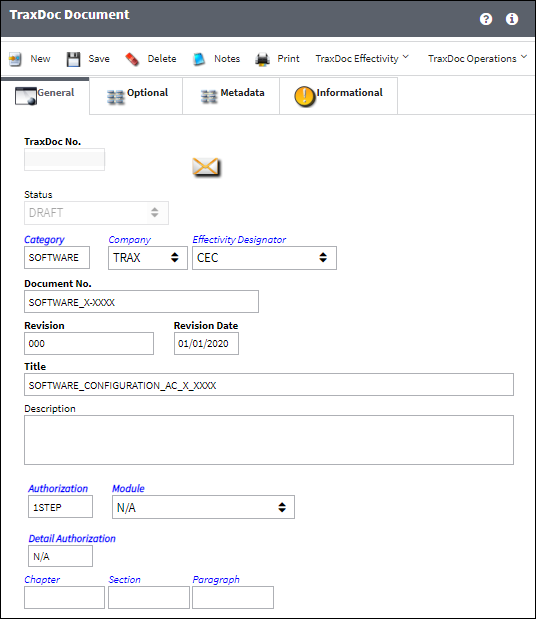Expand the TraxDoc Operations menu
Image resolution: width=536 pixels, height=619 pixels.
pos(478,58)
